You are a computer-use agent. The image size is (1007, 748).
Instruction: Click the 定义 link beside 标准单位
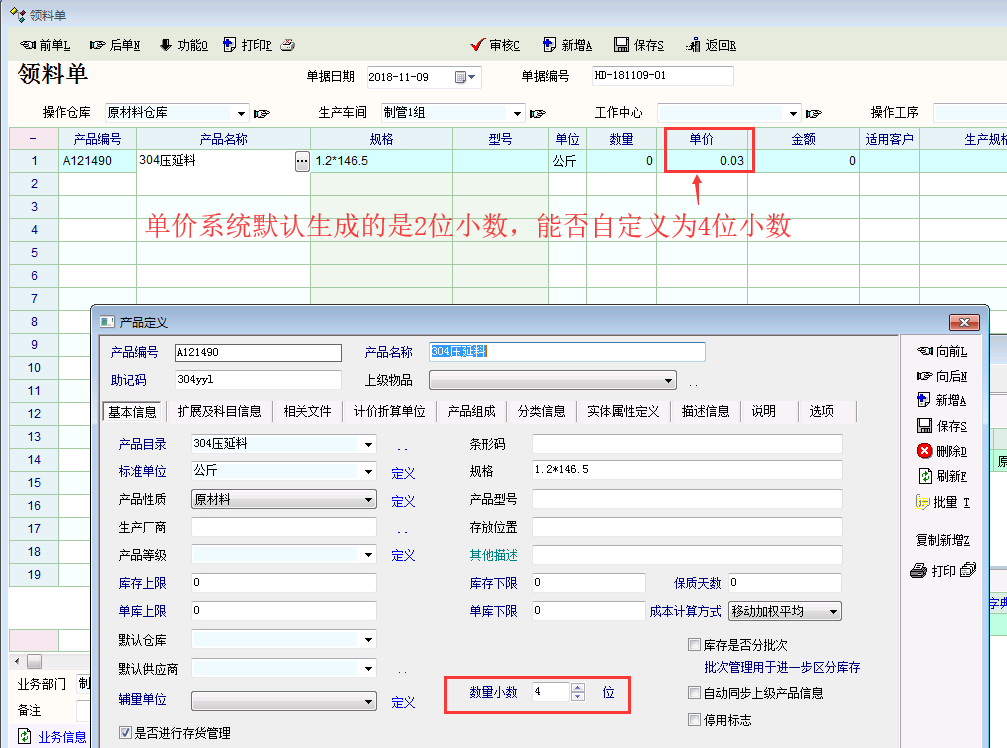click(403, 473)
